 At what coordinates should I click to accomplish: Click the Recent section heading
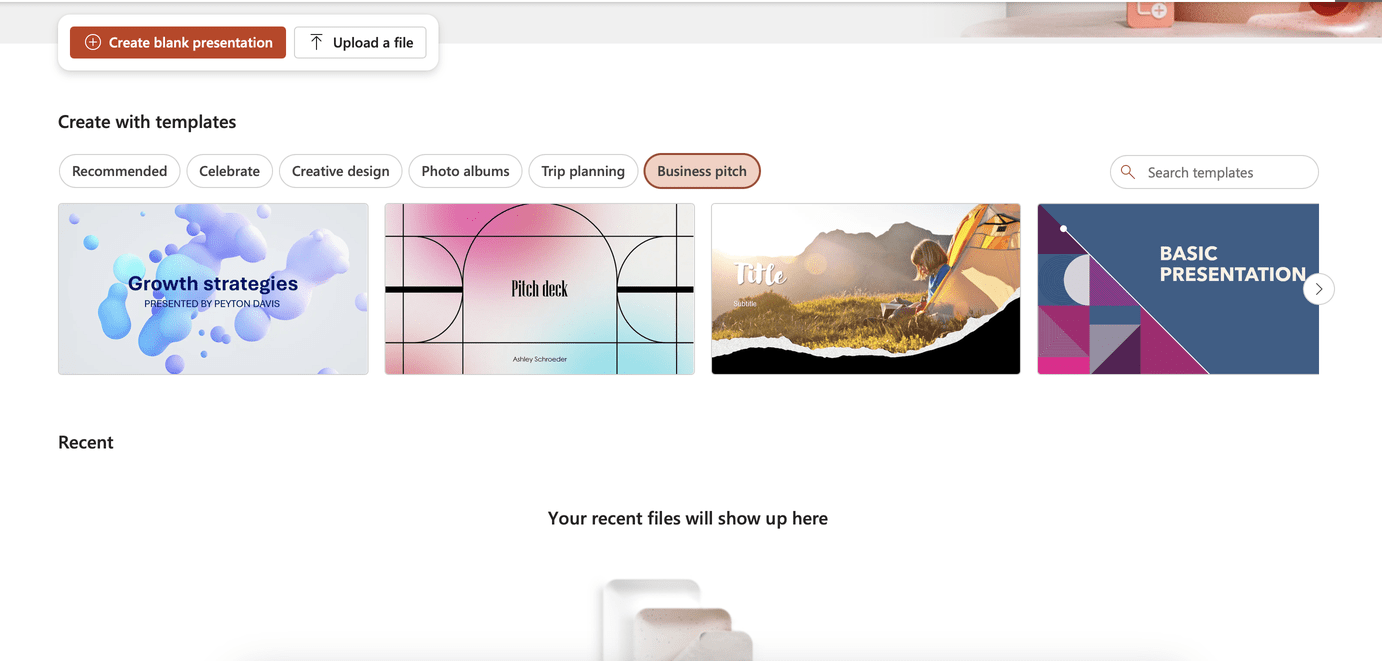point(85,441)
